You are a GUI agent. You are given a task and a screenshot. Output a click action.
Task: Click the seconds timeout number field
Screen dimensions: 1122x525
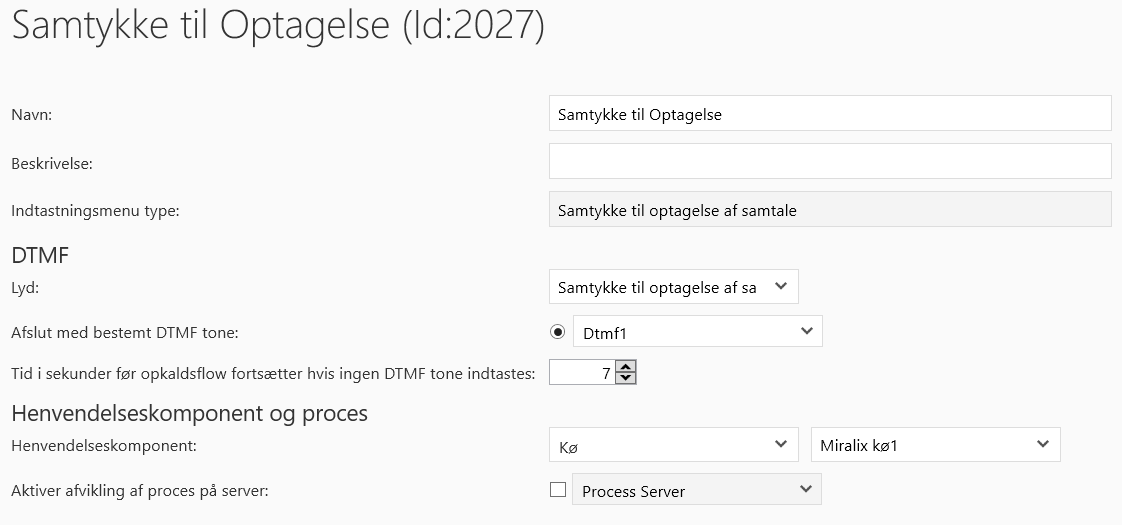582,373
